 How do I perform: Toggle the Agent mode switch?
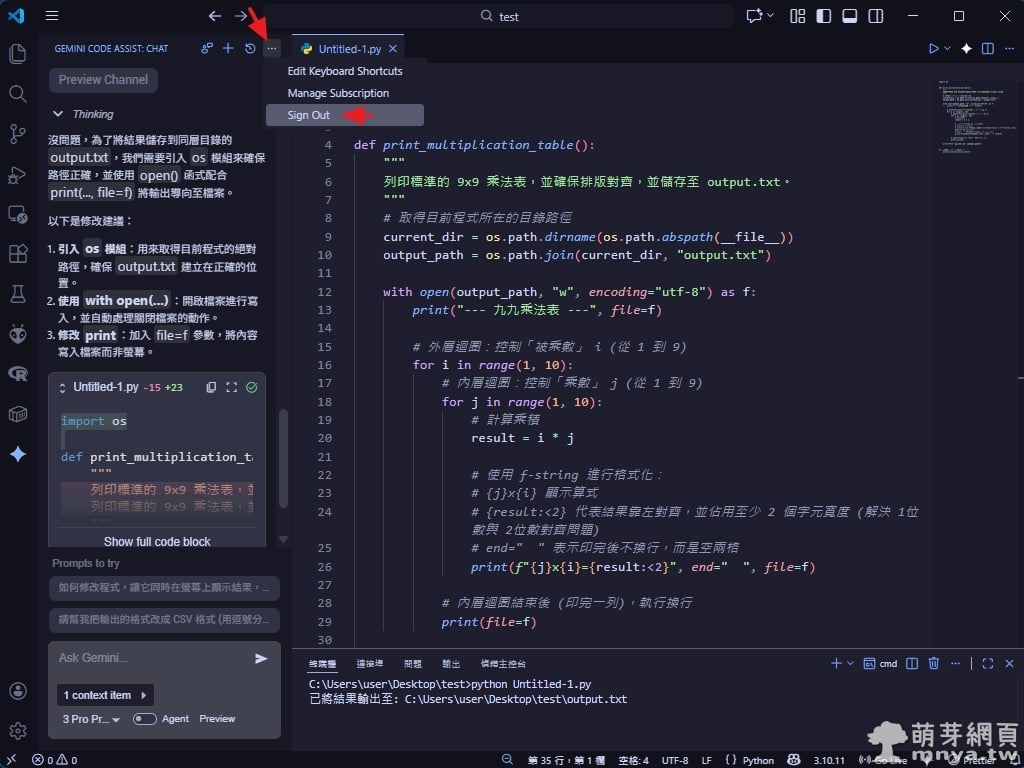click(145, 719)
